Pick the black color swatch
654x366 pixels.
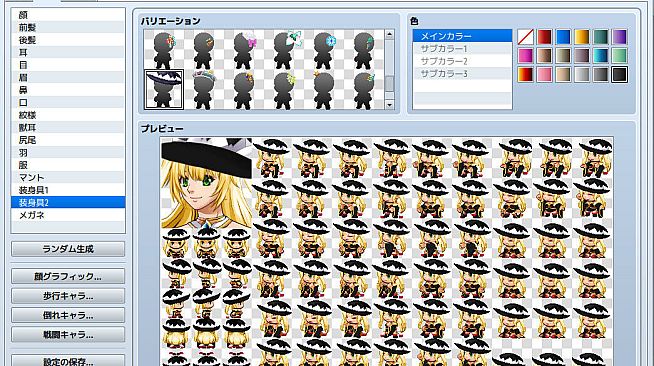click(619, 74)
